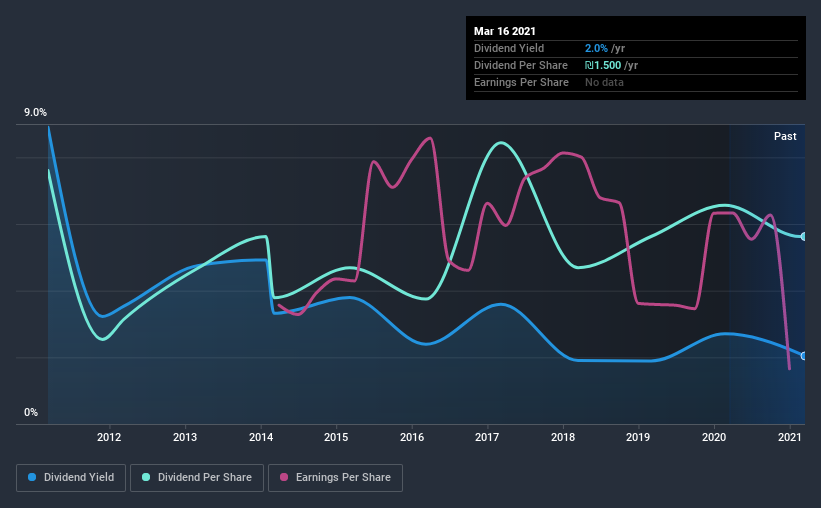821x508 pixels.
Task: Click the tooltip Earnings Per Share row label
Action: click(522, 82)
